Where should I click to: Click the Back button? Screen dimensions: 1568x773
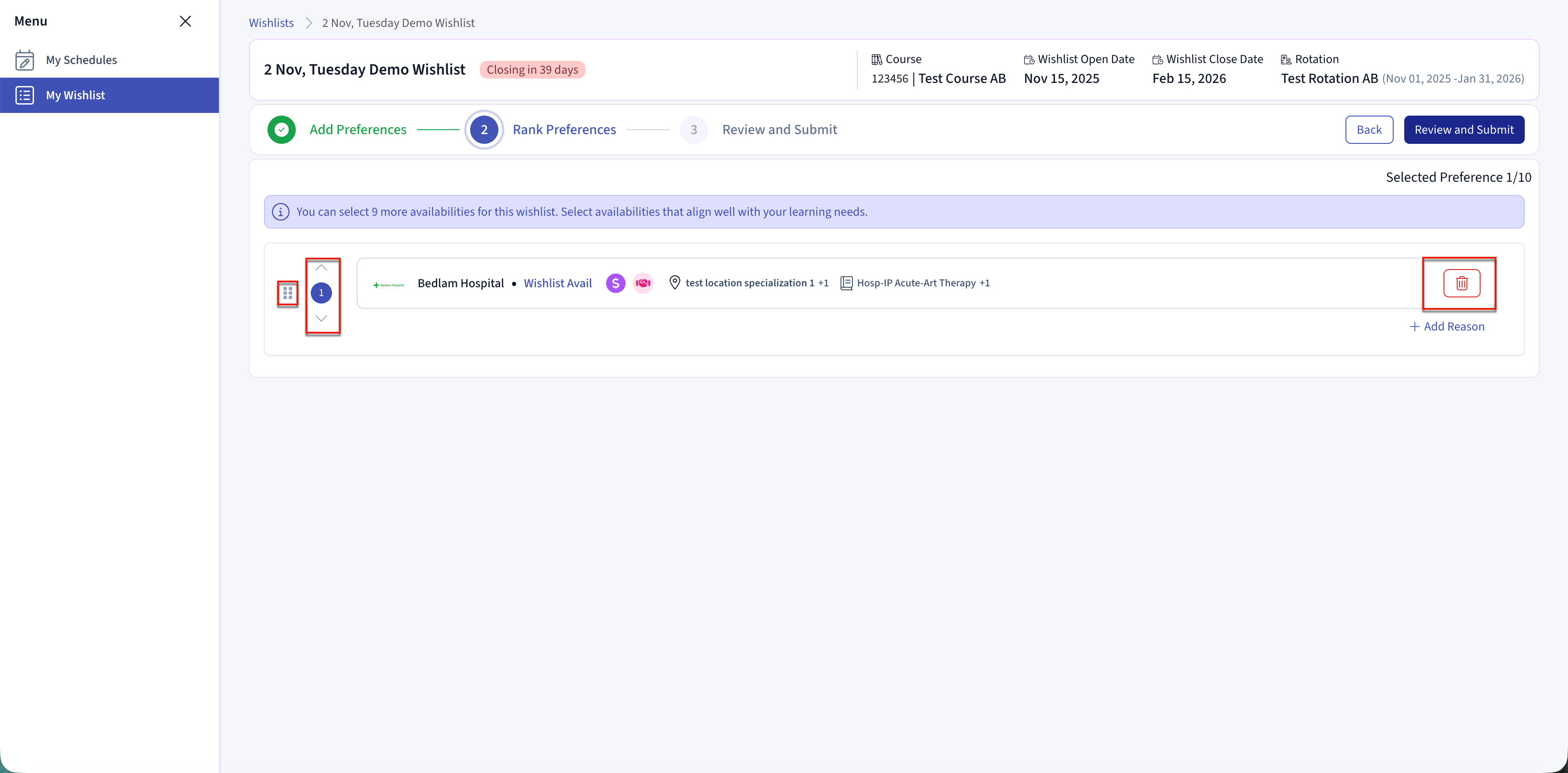pyautogui.click(x=1368, y=130)
